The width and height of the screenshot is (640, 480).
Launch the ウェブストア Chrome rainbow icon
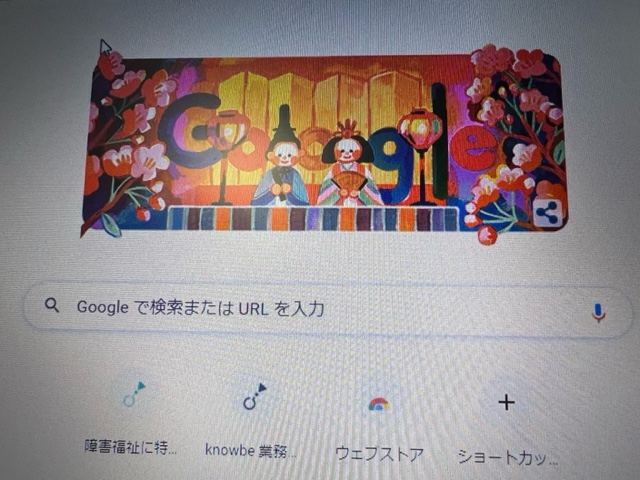(x=379, y=404)
